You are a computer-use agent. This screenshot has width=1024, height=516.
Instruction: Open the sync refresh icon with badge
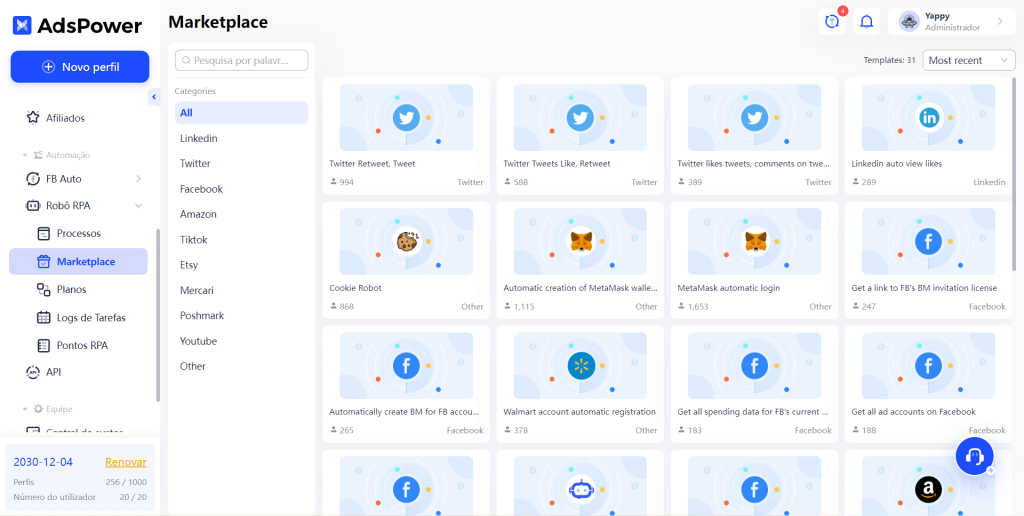pyautogui.click(x=831, y=21)
